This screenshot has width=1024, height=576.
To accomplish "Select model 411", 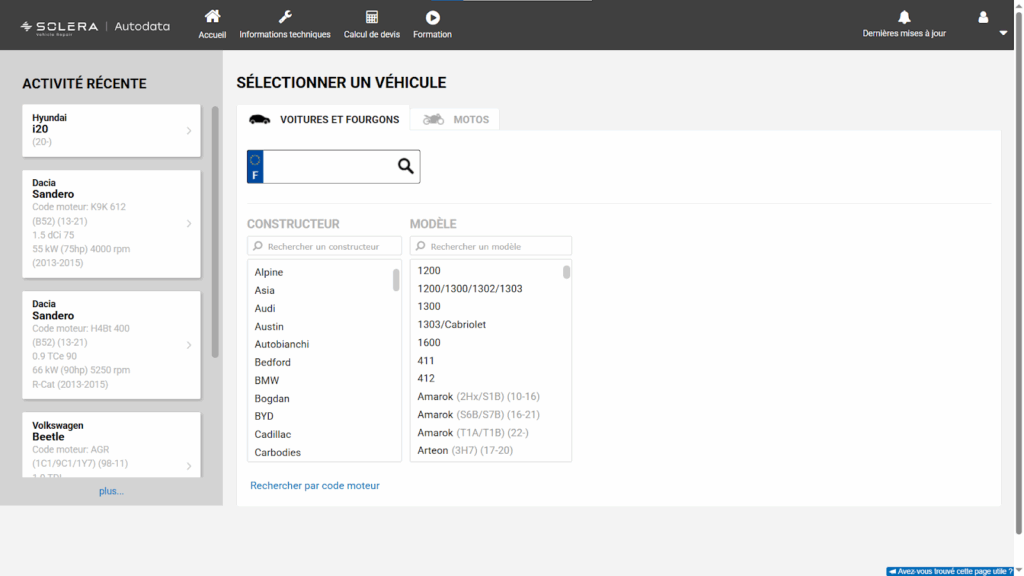I will [x=426, y=360].
